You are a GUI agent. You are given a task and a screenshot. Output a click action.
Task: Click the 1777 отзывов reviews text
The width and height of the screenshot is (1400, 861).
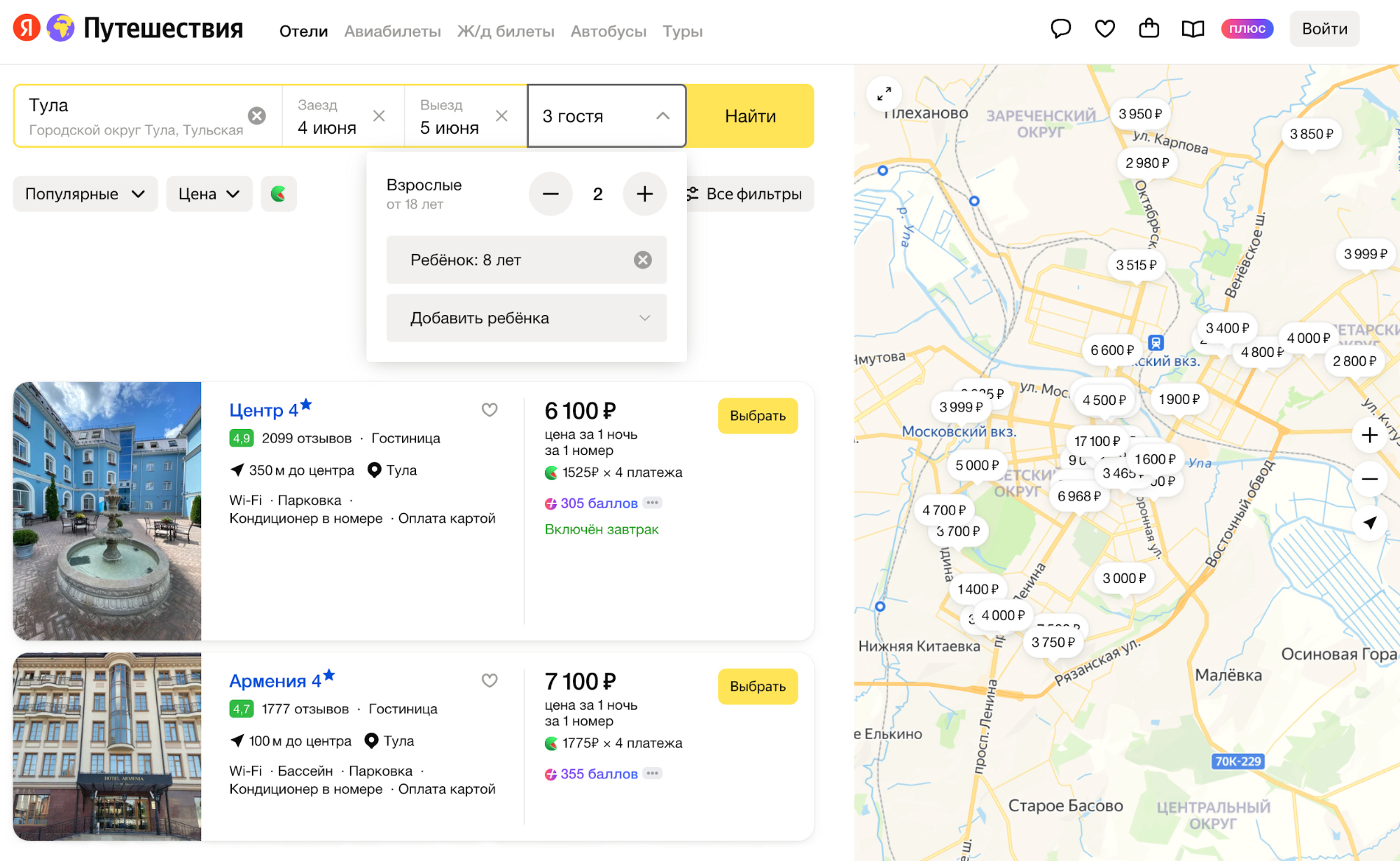tap(305, 709)
